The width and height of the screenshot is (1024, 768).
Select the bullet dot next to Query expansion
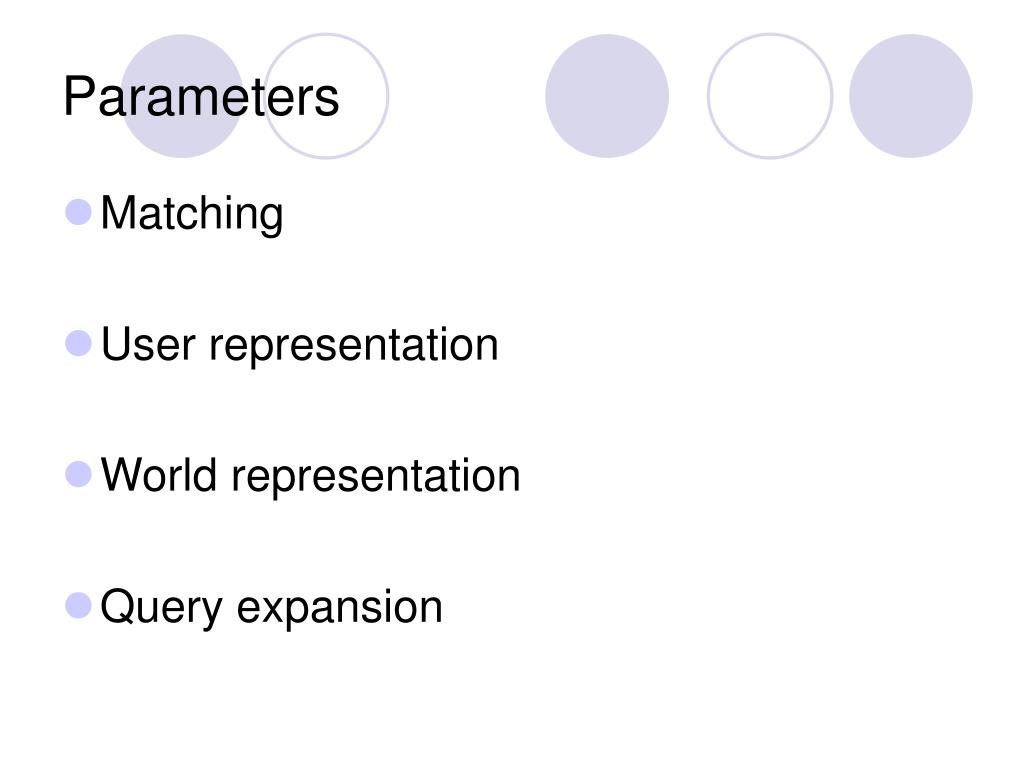pyautogui.click(x=78, y=605)
